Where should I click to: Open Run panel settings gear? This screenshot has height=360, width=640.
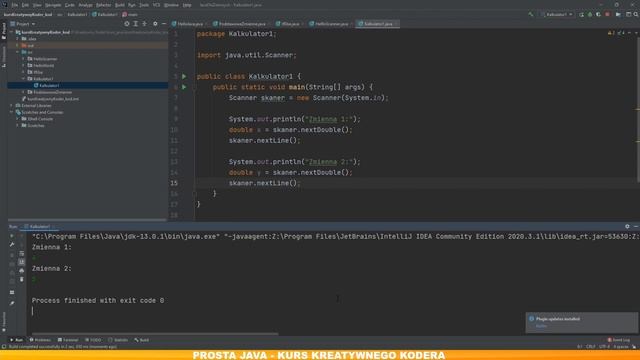pos(627,226)
